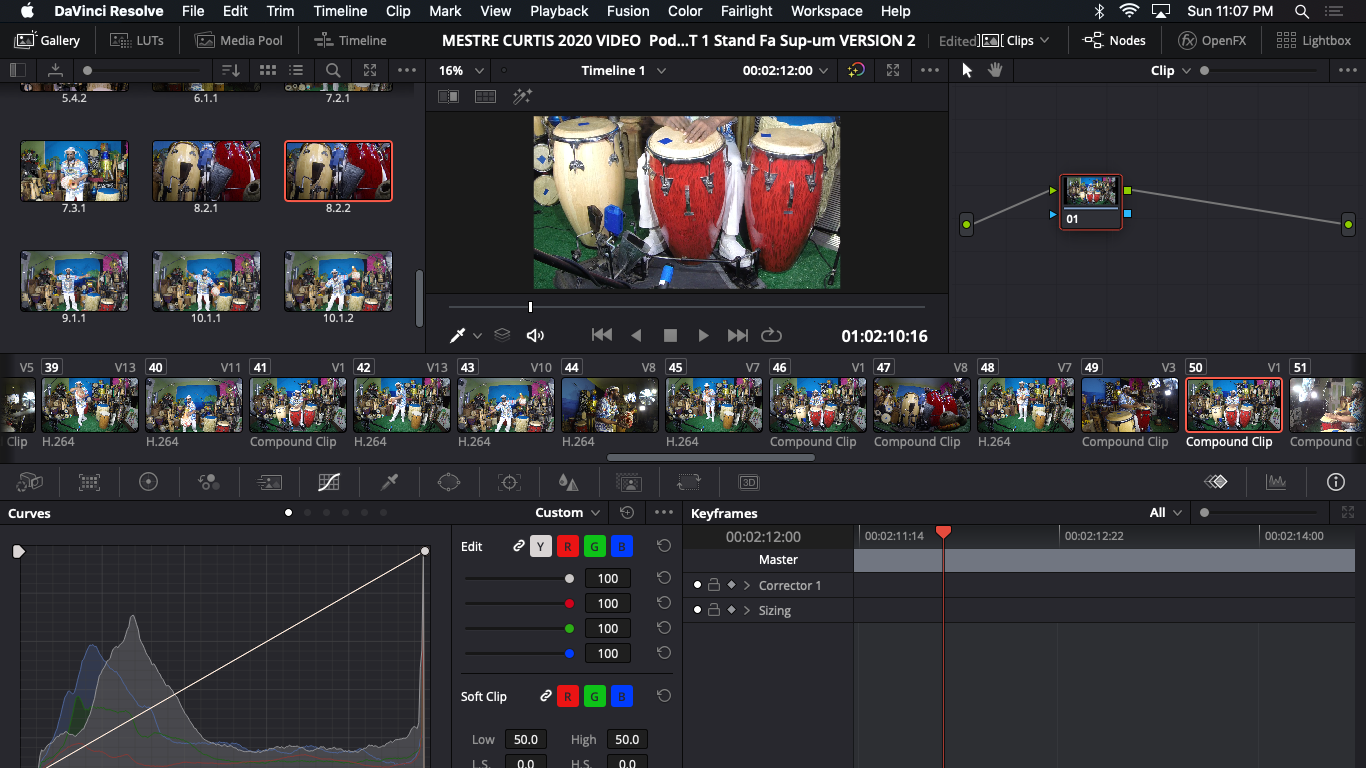Click the LUTs button
Viewport: 1366px width, 768px height.
(x=136, y=40)
